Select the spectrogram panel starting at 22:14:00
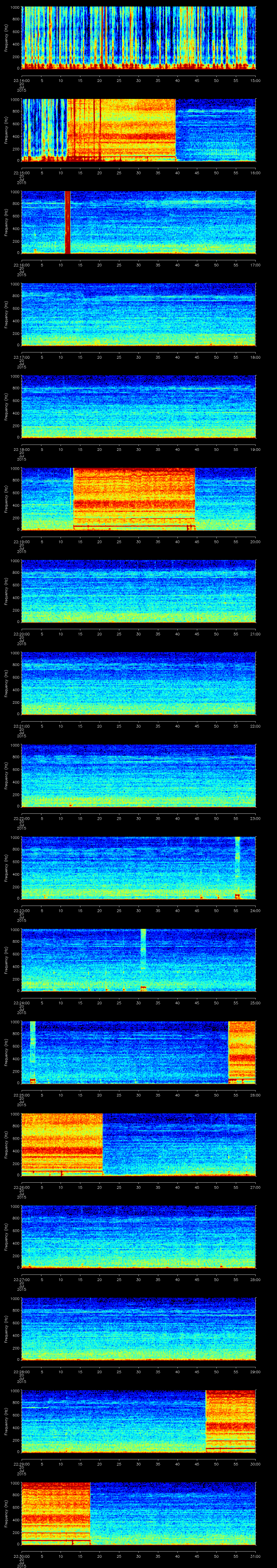 pyautogui.click(x=139, y=38)
